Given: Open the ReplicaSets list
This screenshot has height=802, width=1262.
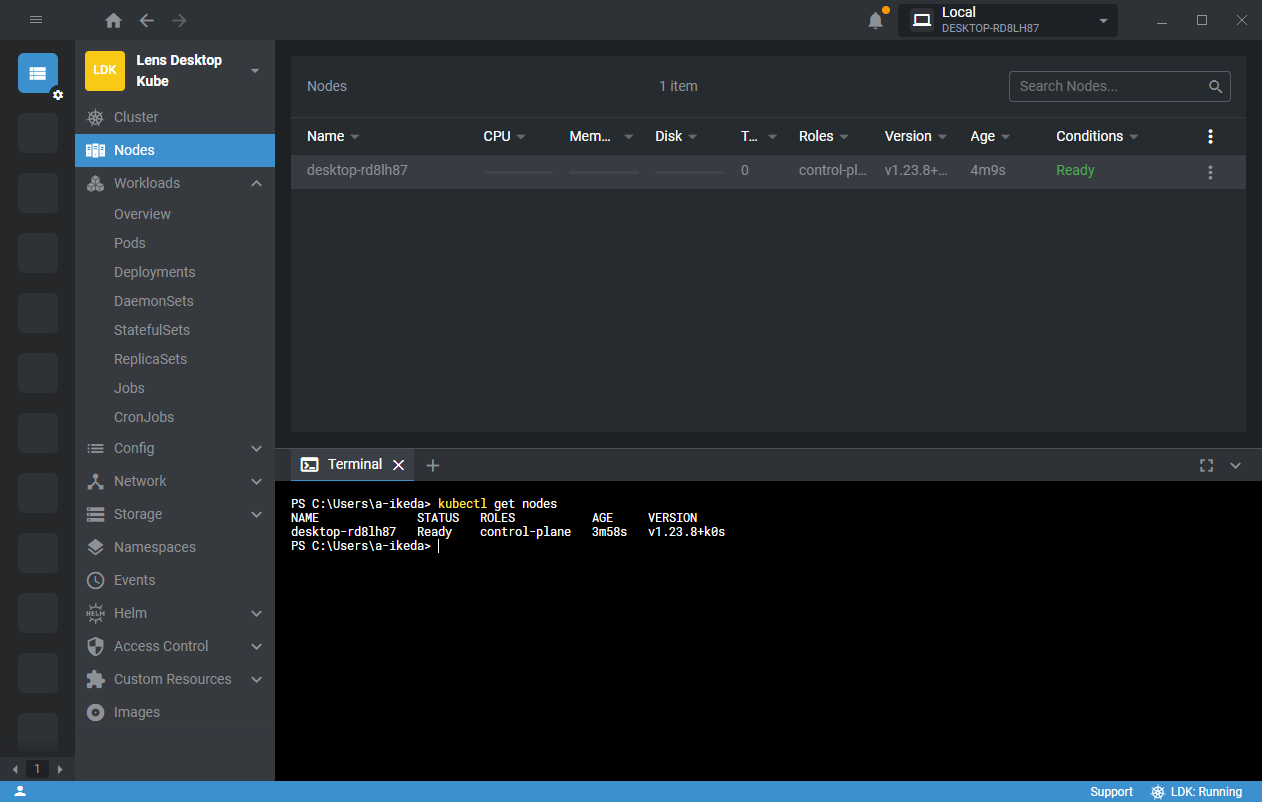Looking at the screenshot, I should point(151,359).
